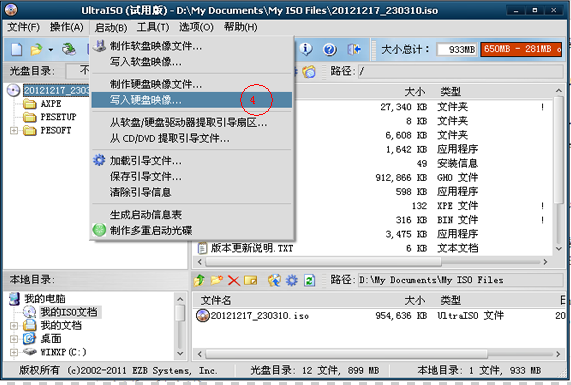Select 我的ISO文档 in local tree

pos(69,312)
